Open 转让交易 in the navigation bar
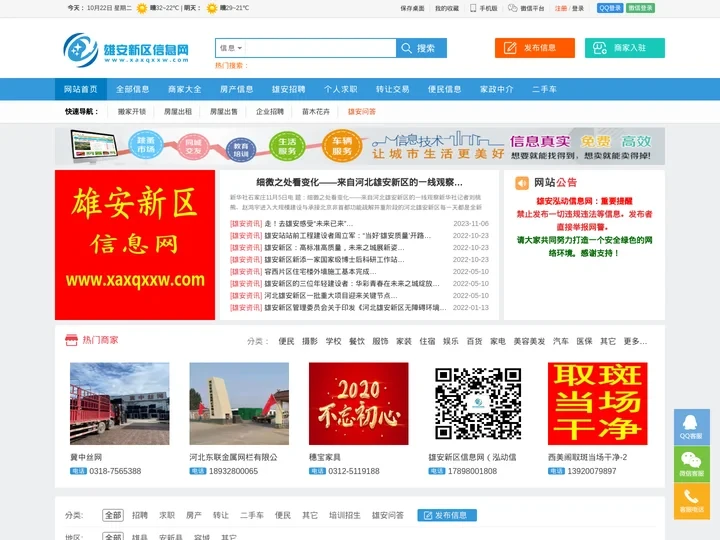Screen dimensions: 720x540 click(x=392, y=89)
